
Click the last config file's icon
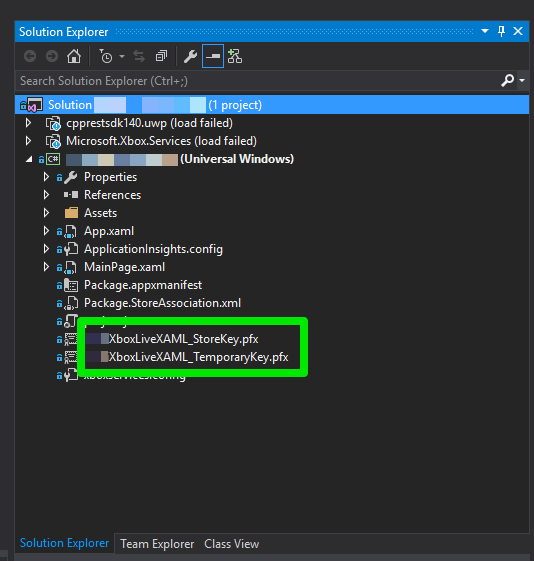[71, 375]
